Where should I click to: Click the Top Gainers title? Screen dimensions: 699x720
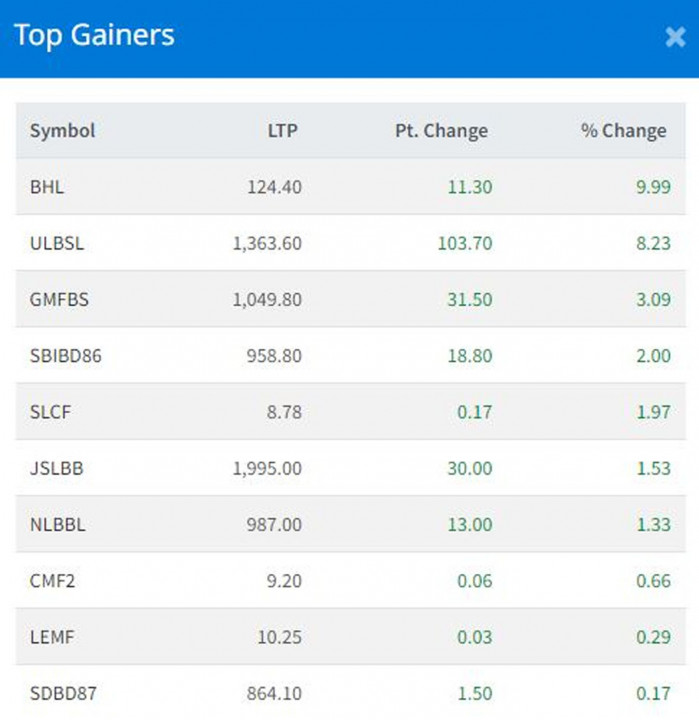pos(94,36)
